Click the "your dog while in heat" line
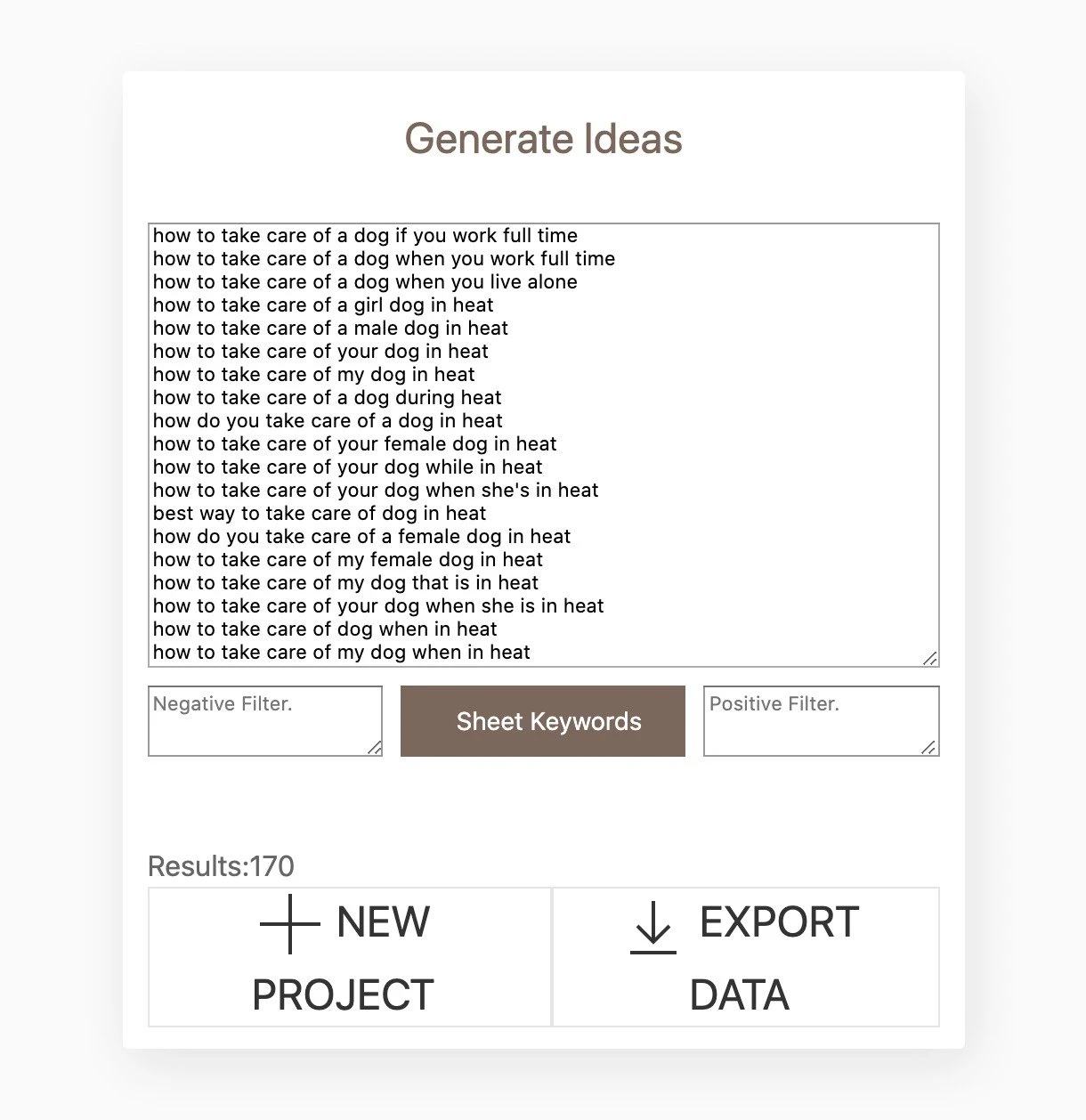 tap(347, 467)
